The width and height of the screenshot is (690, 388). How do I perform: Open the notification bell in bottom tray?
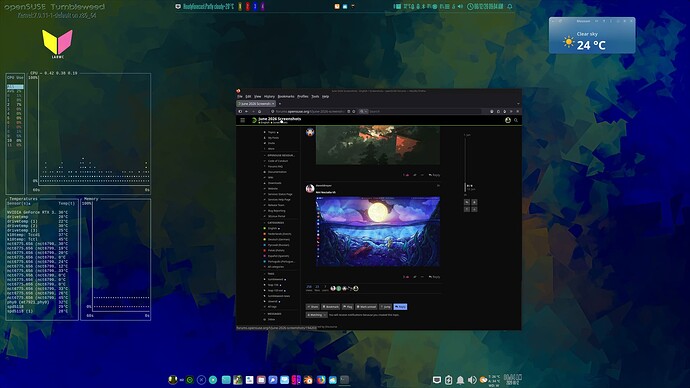460,380
